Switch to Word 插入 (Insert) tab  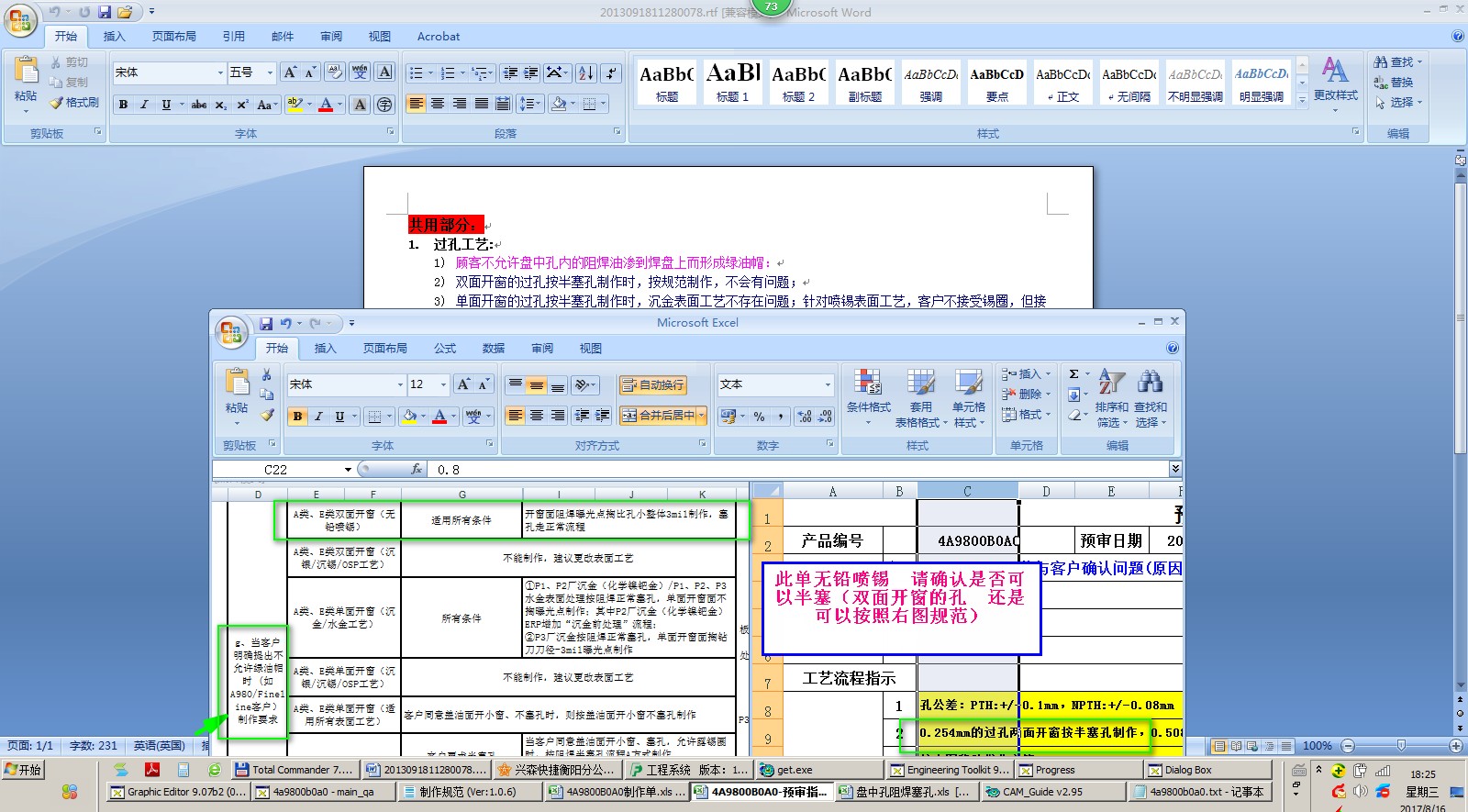click(x=114, y=37)
